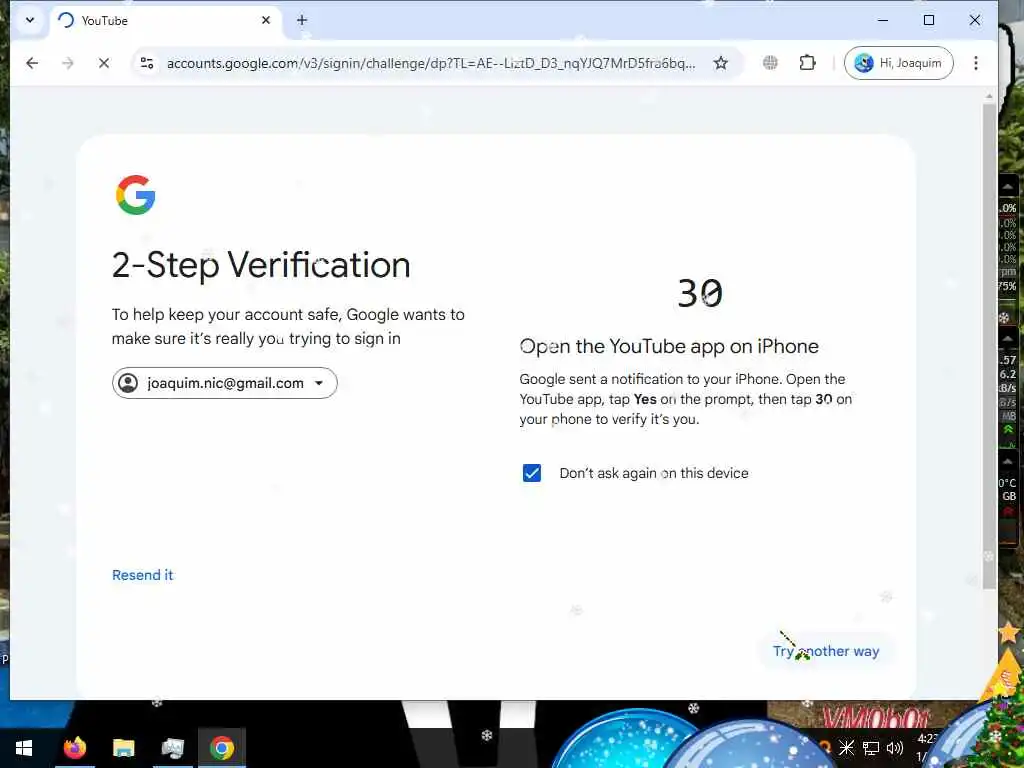Expand the tab search dropdown arrow

(x=30, y=20)
